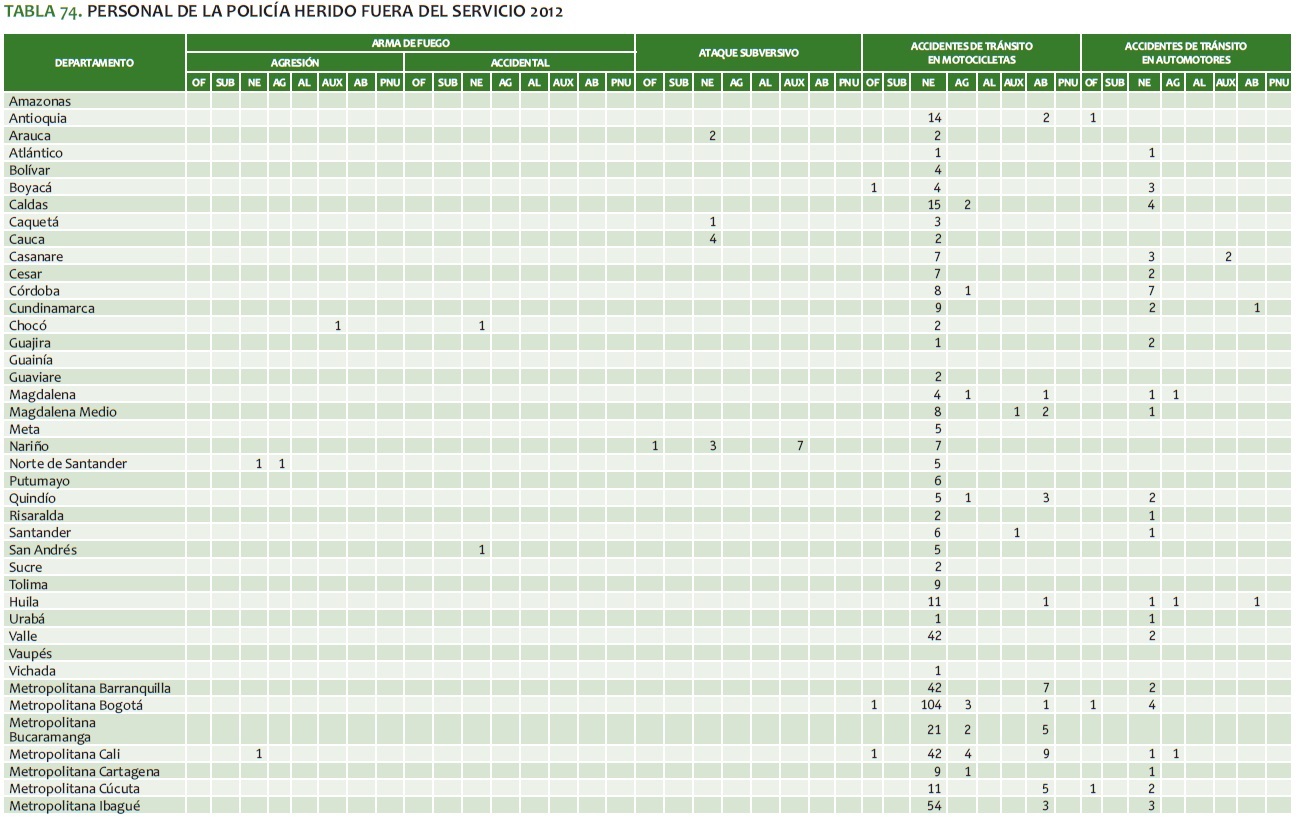This screenshot has height=817, width=1299.
Task: Click the ARMA DE FUEGO header
Action: point(410,44)
